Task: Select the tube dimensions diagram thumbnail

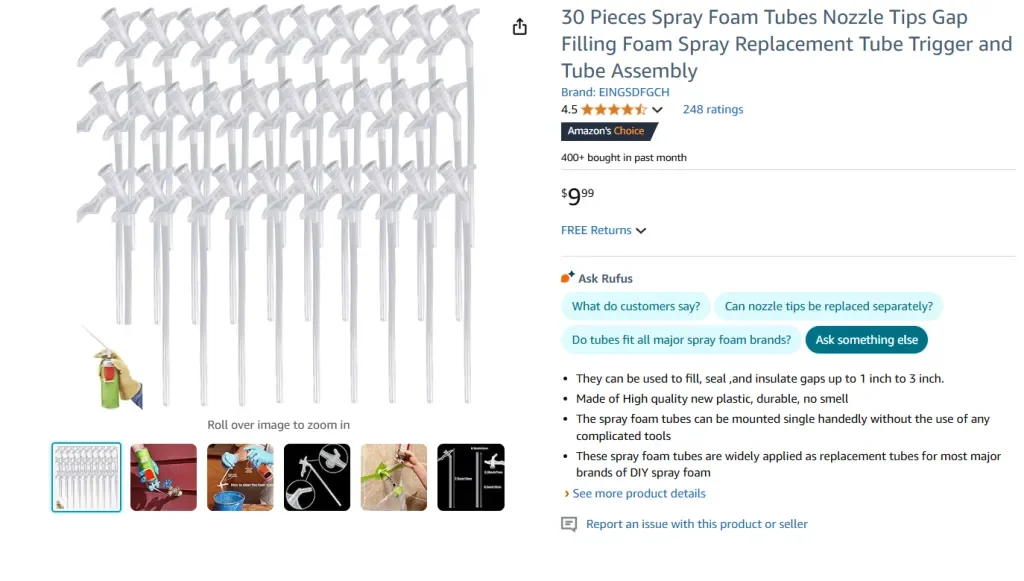Action: click(471, 477)
